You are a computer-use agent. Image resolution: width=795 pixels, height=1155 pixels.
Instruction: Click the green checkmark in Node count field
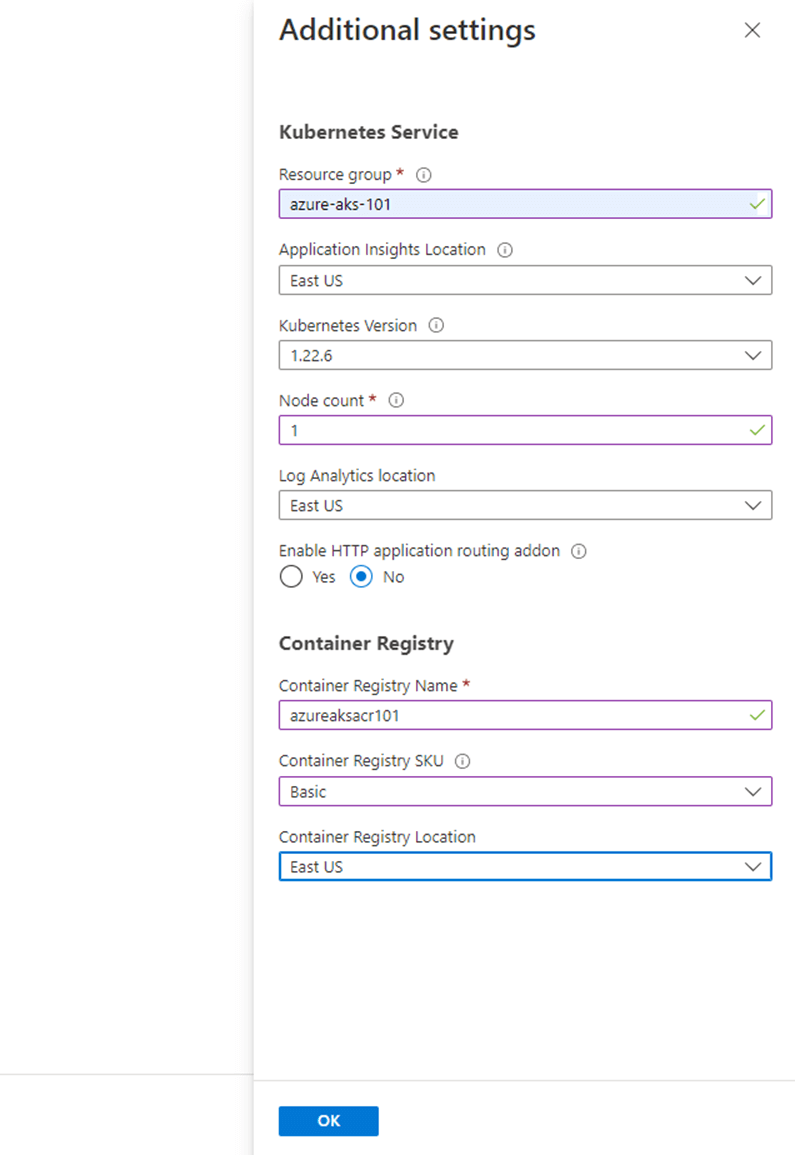tap(759, 430)
